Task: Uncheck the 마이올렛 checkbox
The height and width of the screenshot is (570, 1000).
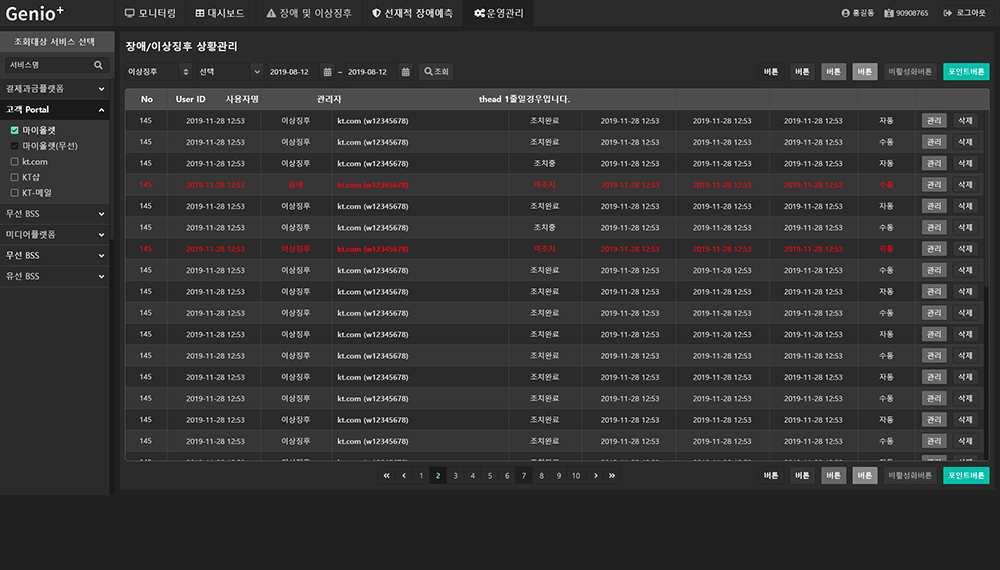Action: coord(15,130)
